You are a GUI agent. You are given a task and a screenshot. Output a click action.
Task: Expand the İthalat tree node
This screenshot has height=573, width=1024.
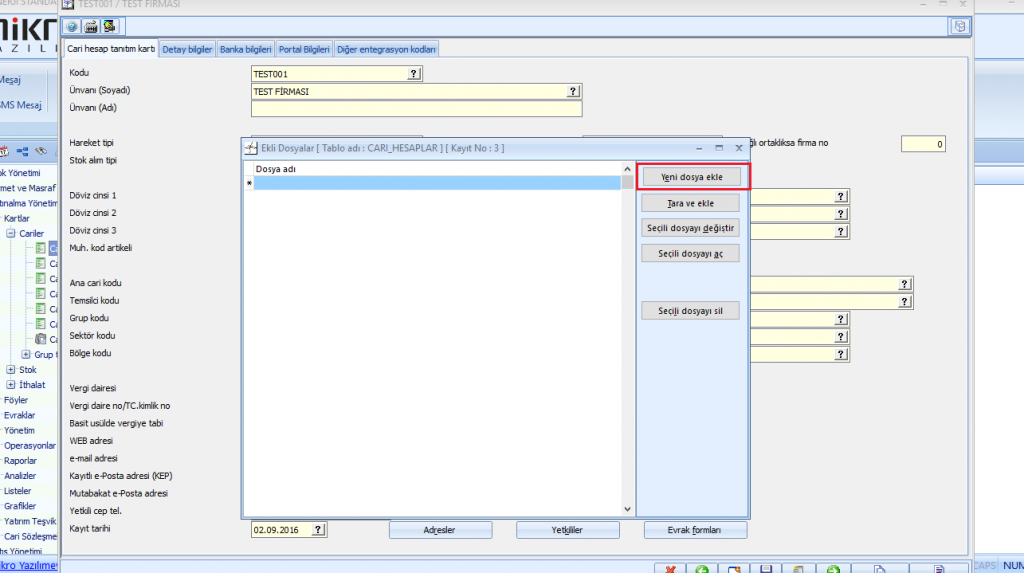click(x=11, y=385)
